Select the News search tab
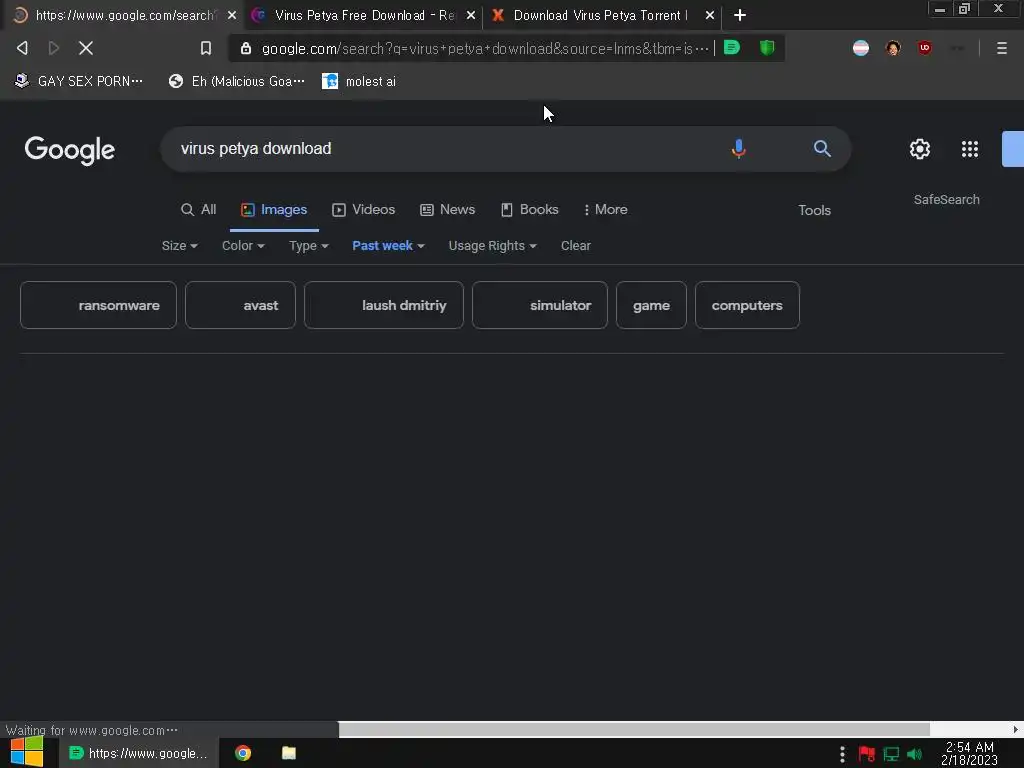The image size is (1024, 768). [x=447, y=210]
